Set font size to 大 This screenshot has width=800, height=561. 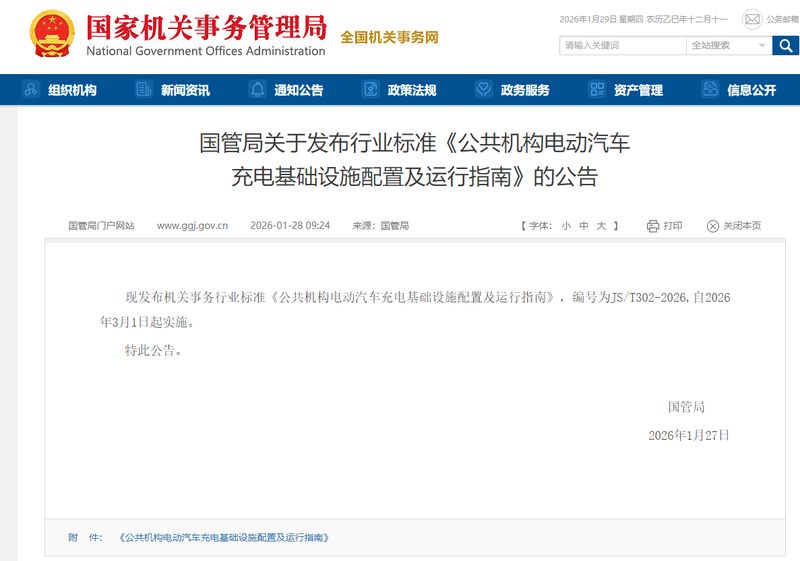tap(602, 225)
